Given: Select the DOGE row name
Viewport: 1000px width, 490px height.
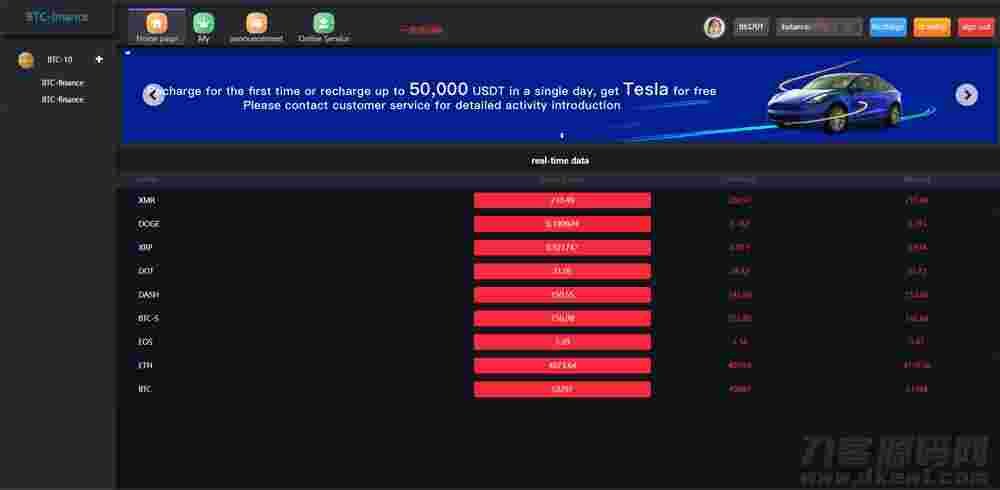Looking at the screenshot, I should 149,224.
